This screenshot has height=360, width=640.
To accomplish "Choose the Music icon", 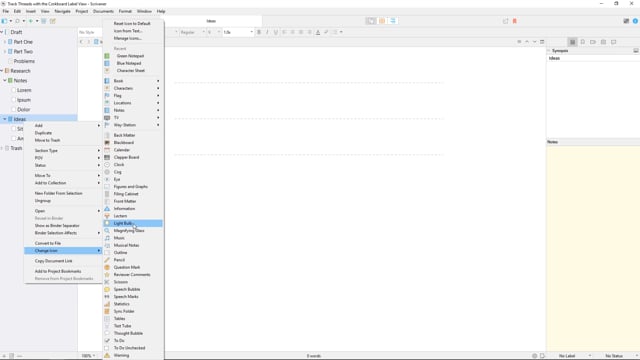I will point(133,238).
